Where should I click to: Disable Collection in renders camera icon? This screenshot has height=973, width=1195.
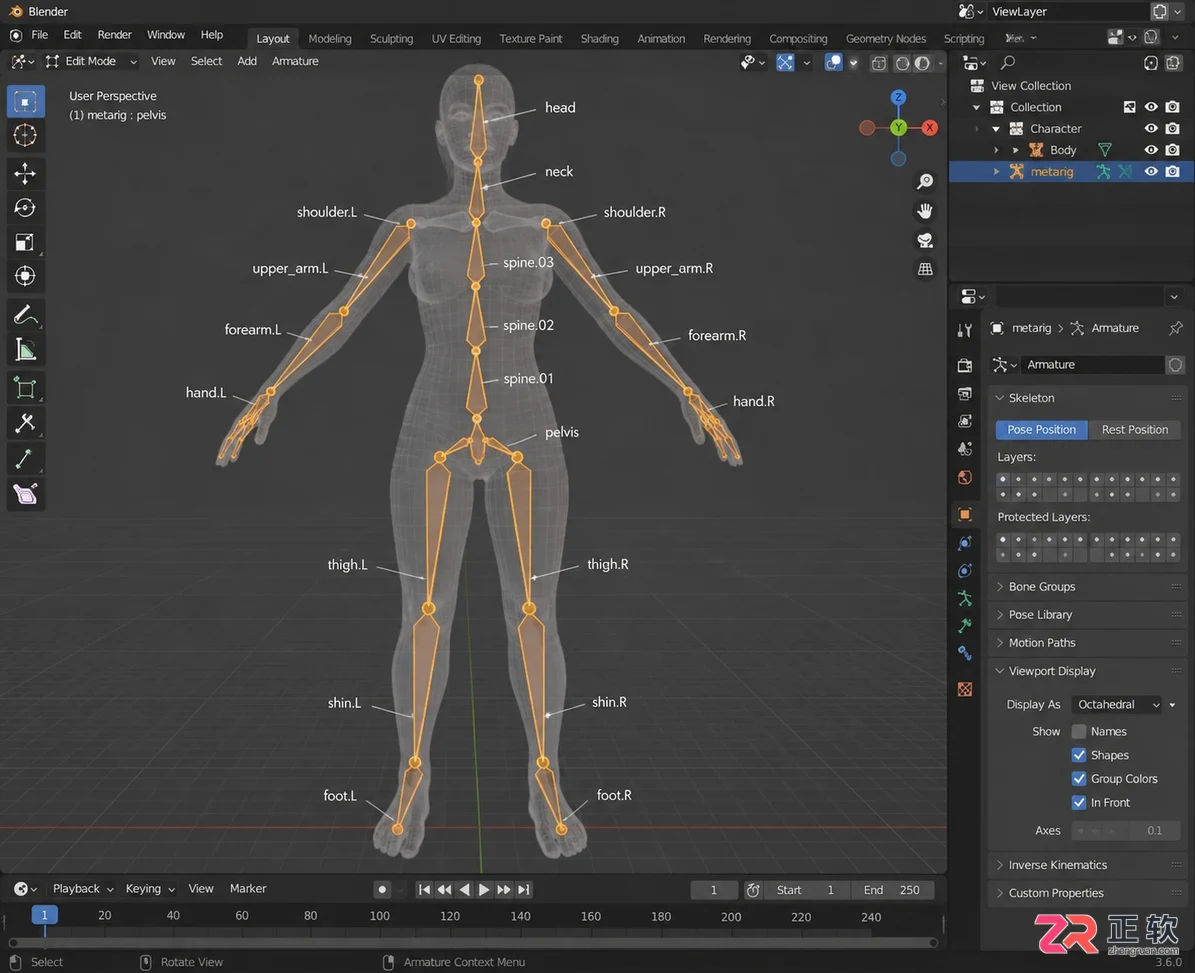(1173, 107)
